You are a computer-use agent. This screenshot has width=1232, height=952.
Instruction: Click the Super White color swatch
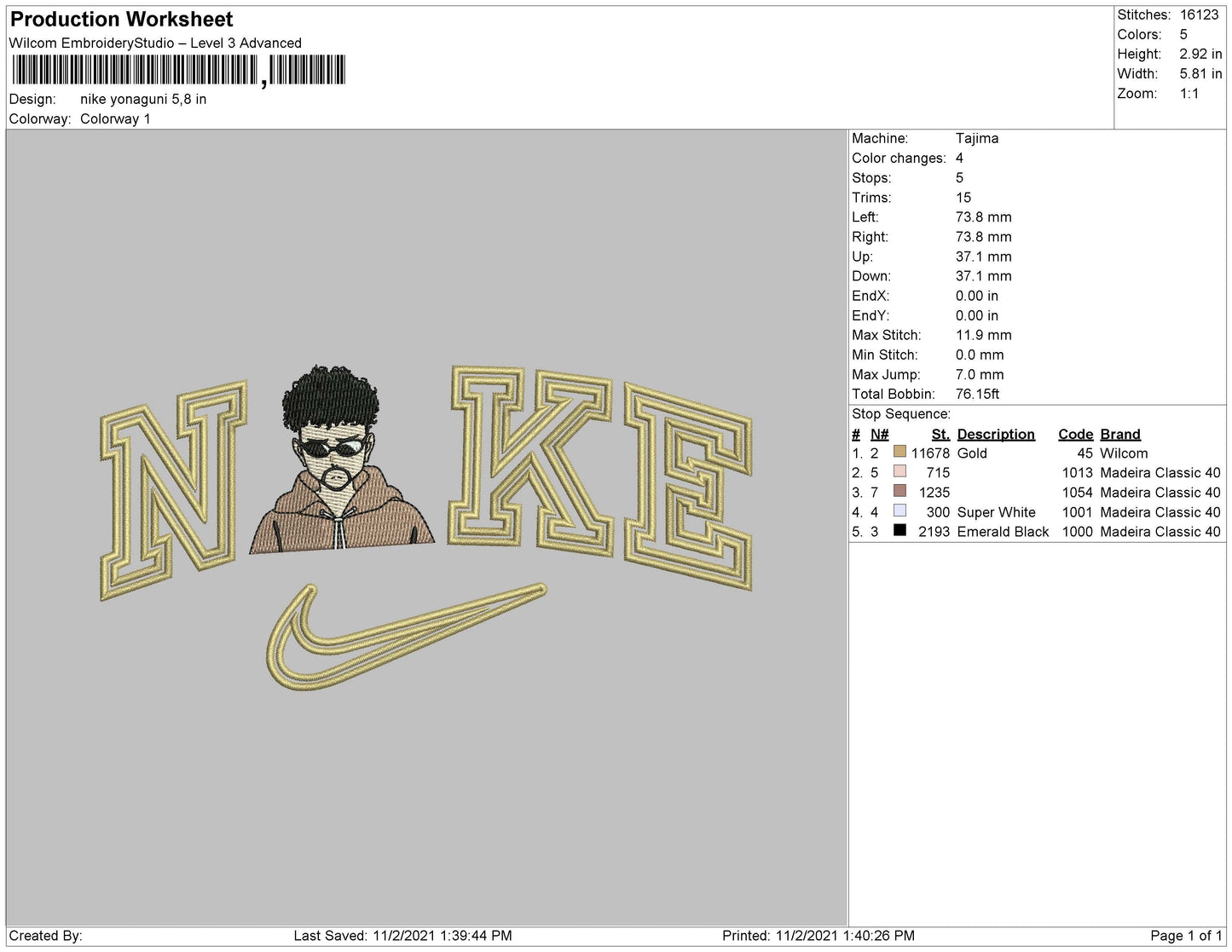[x=899, y=511]
